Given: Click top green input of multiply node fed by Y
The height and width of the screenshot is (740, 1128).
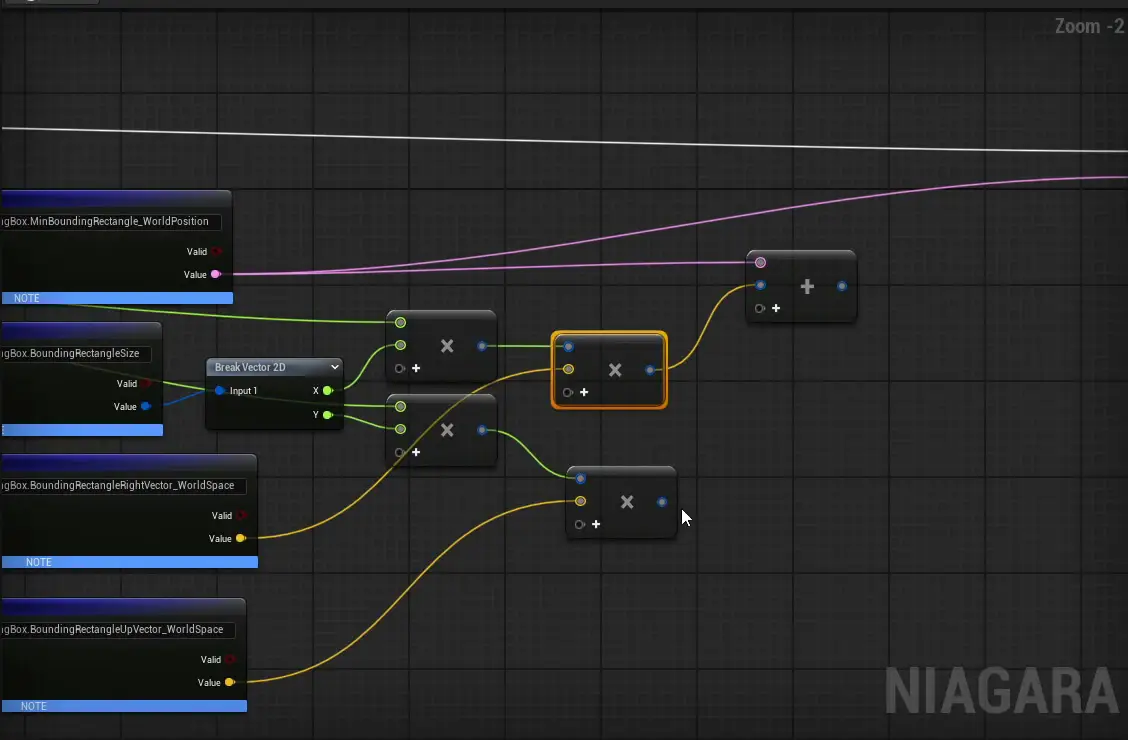Looking at the screenshot, I should (x=401, y=406).
